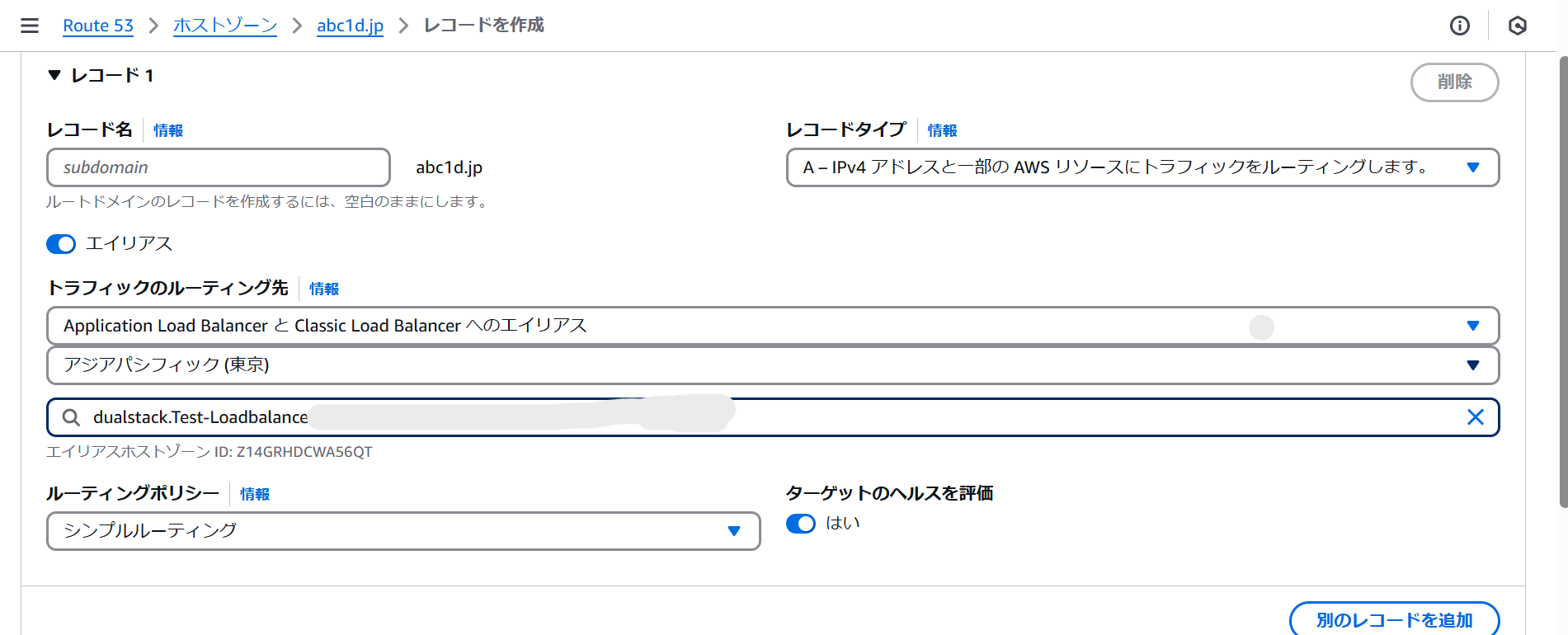
Task: Click 別のレコードを追加 button
Action: [1394, 619]
